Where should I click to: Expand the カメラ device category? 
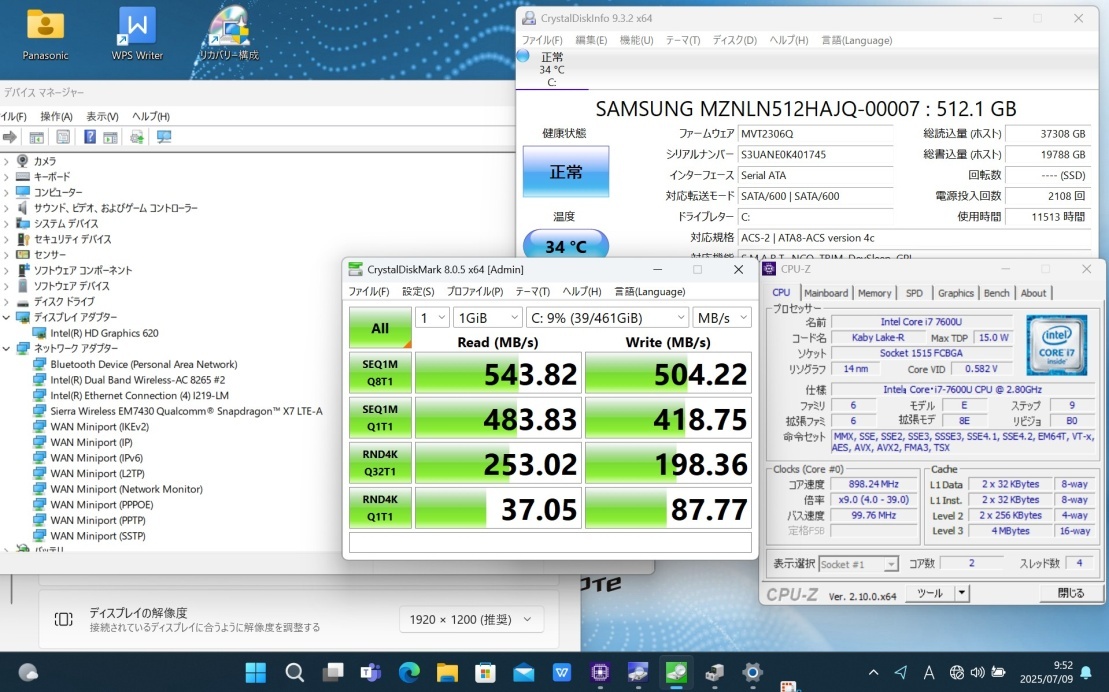click(6, 161)
